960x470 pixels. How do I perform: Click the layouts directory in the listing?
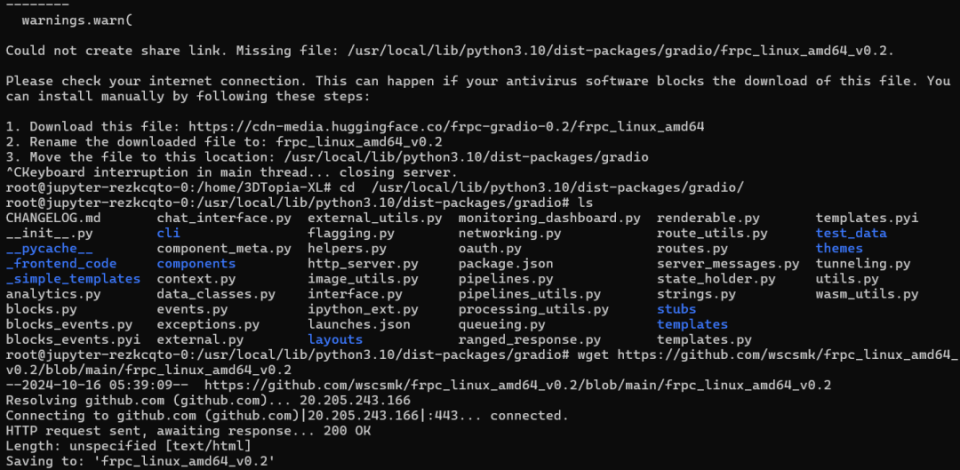pos(334,340)
